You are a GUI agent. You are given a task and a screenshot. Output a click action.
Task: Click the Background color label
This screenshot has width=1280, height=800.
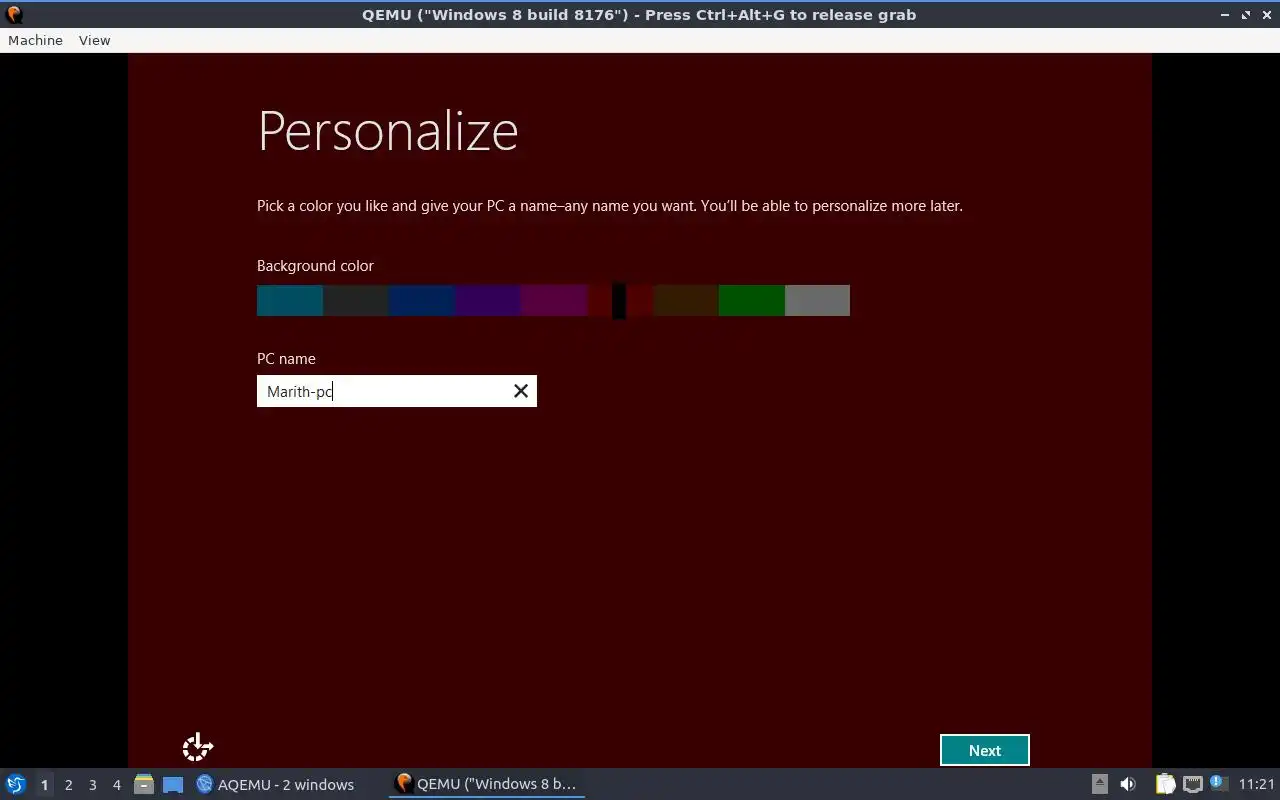(315, 266)
